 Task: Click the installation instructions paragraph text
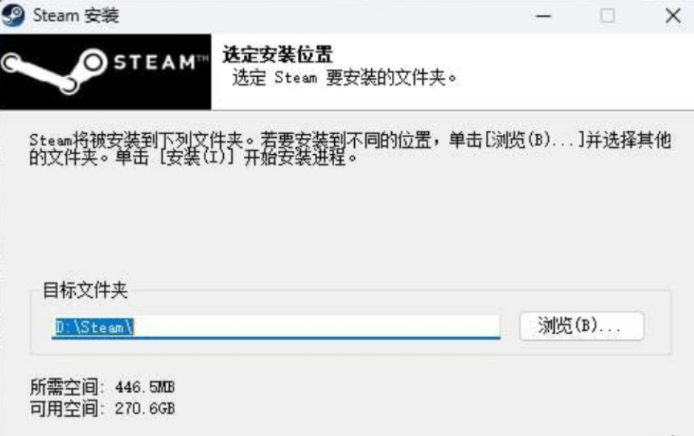(x=350, y=149)
